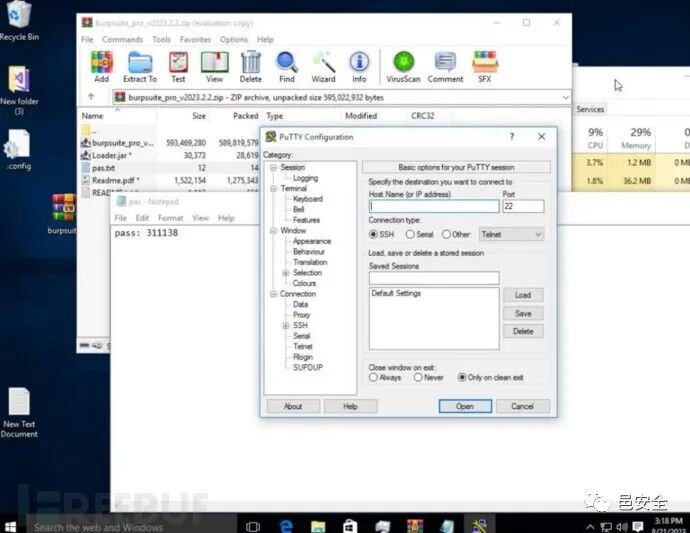Open the WinRAR Options menu
The image size is (690, 533).
[234, 39]
